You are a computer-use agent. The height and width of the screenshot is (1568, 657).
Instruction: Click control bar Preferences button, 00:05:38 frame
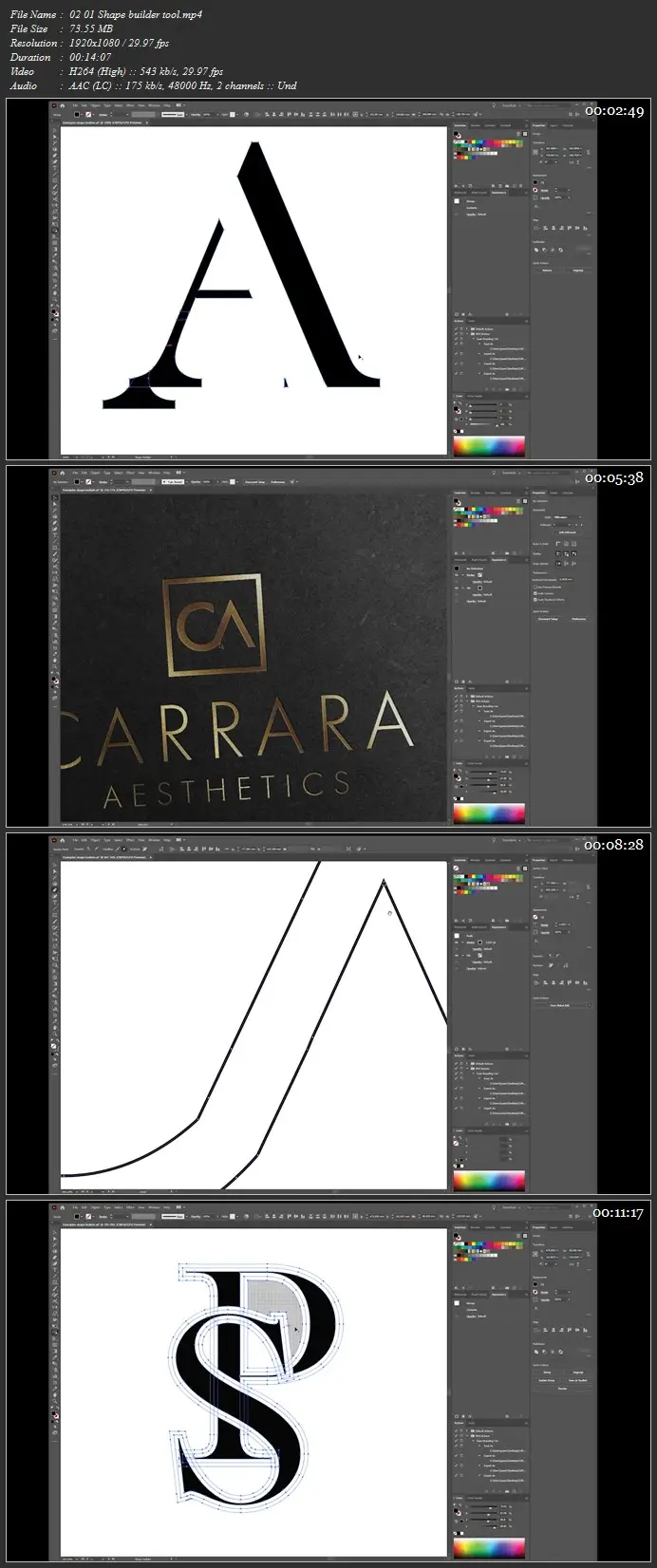[279, 481]
